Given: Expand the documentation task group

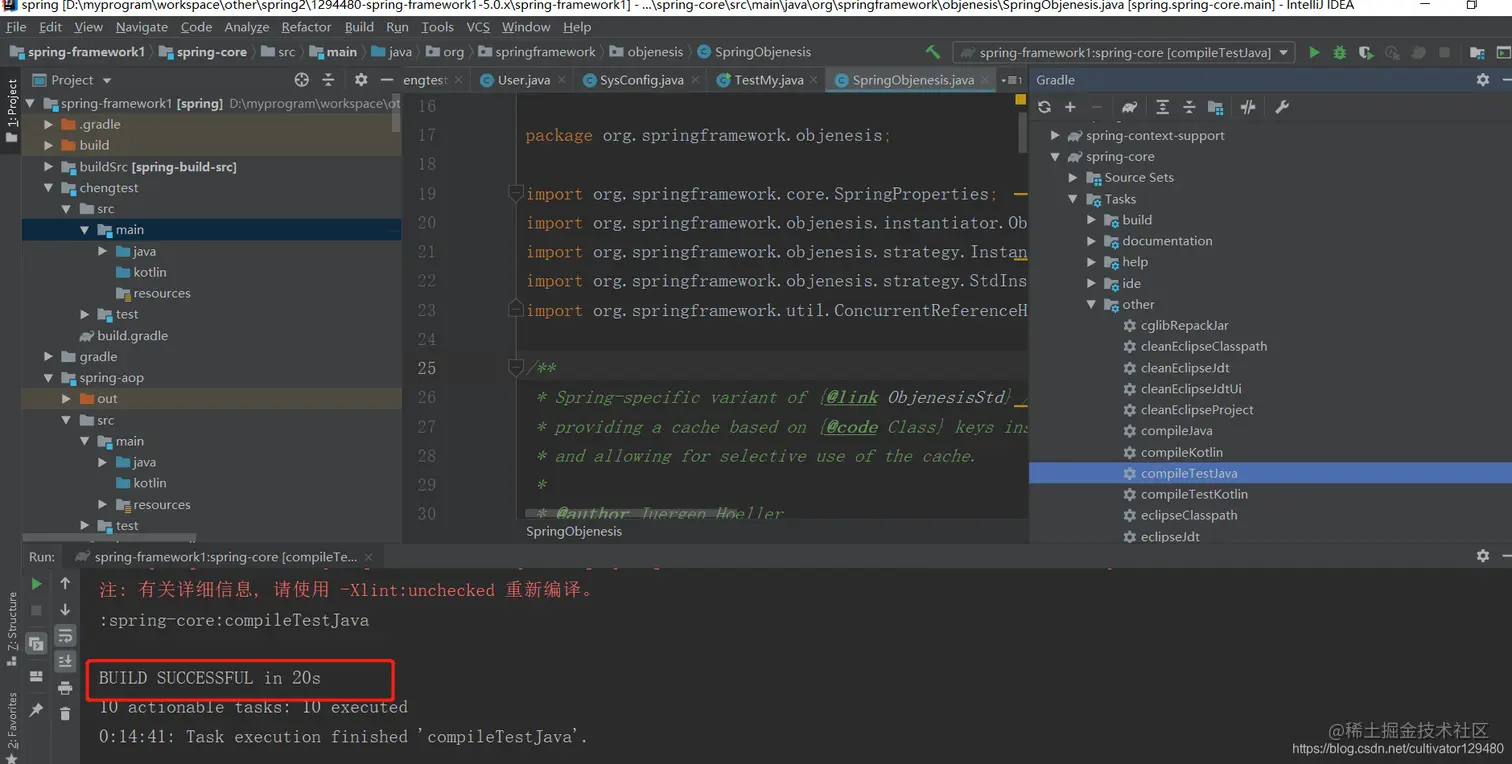Looking at the screenshot, I should 1092,241.
